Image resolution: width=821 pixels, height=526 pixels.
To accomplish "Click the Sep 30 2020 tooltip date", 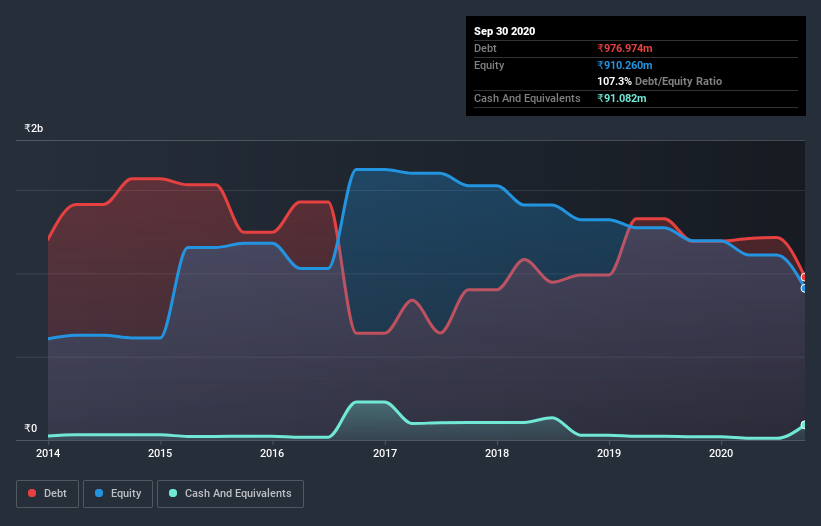I will [x=504, y=31].
